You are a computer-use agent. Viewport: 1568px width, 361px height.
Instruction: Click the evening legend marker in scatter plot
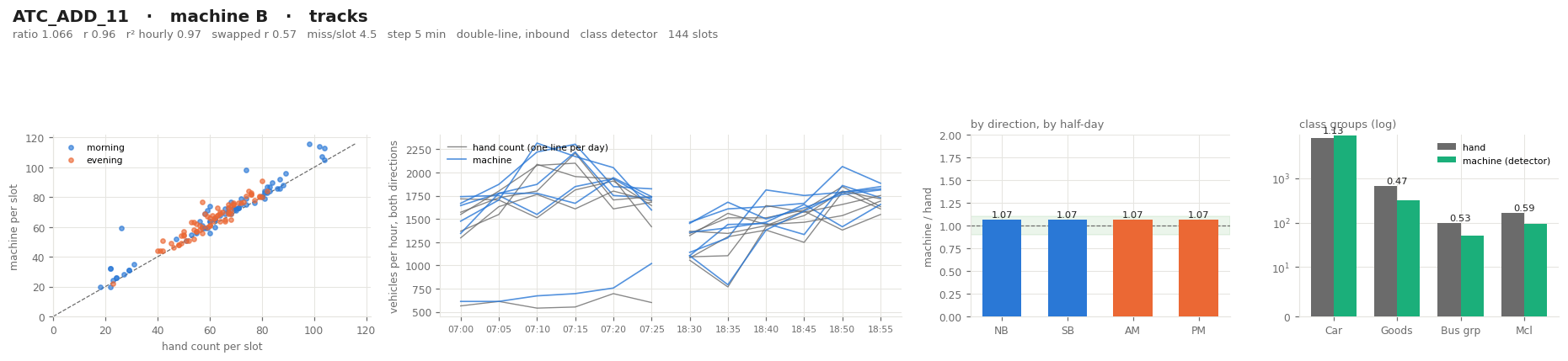point(70,161)
